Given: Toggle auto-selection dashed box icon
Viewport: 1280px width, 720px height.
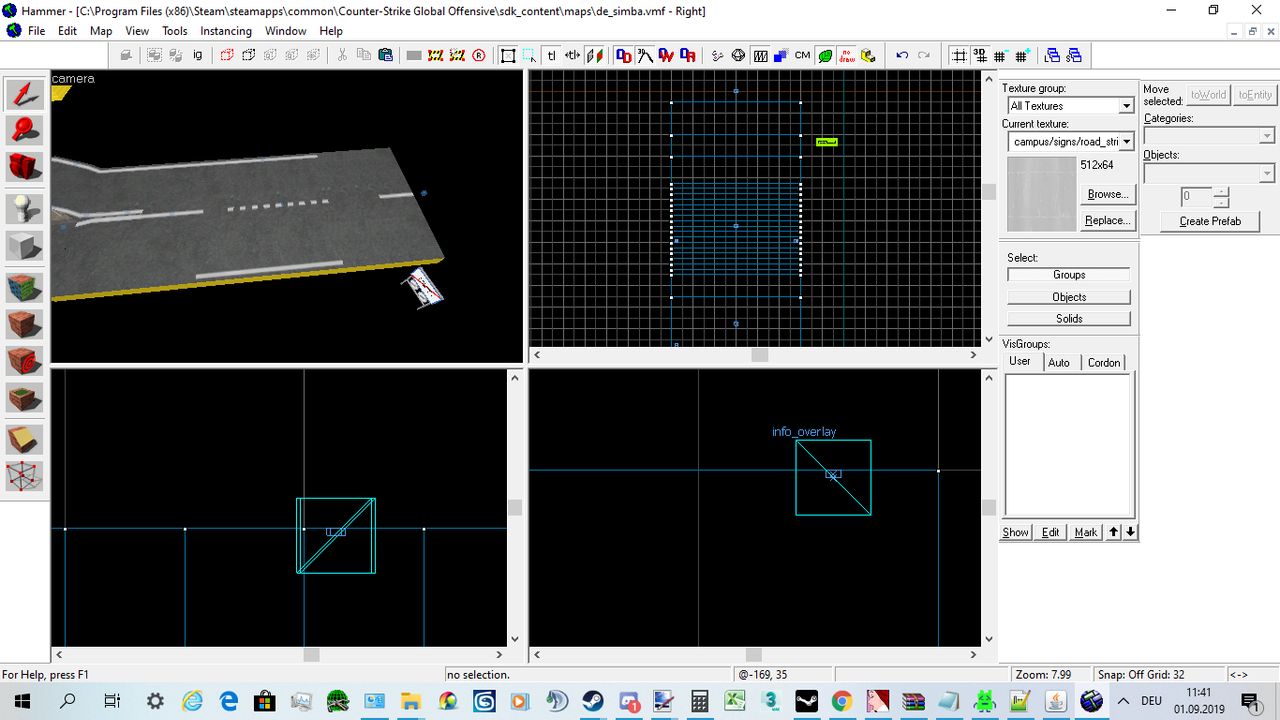Looking at the screenshot, I should point(530,56).
